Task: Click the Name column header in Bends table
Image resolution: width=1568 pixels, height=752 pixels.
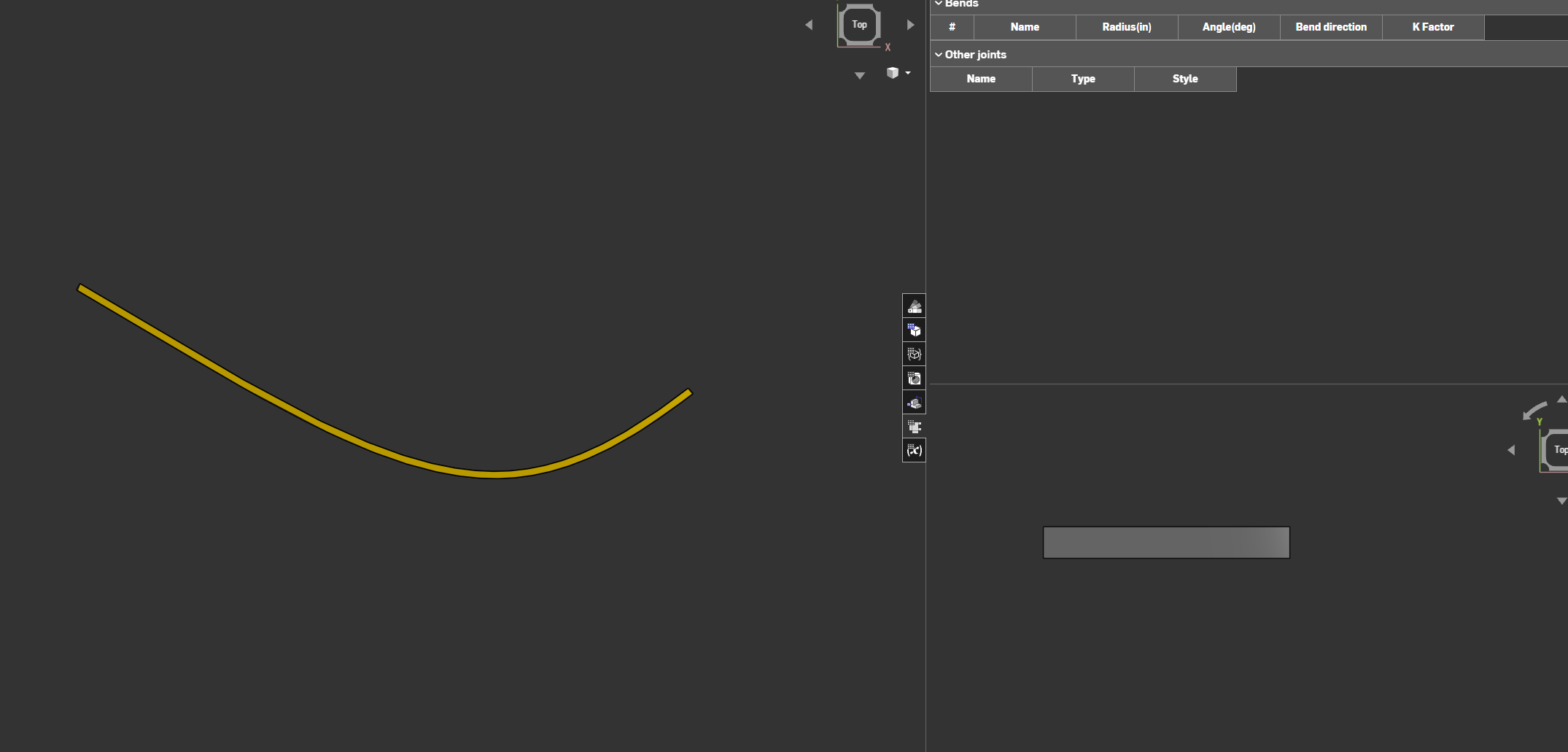Action: coord(1025,27)
